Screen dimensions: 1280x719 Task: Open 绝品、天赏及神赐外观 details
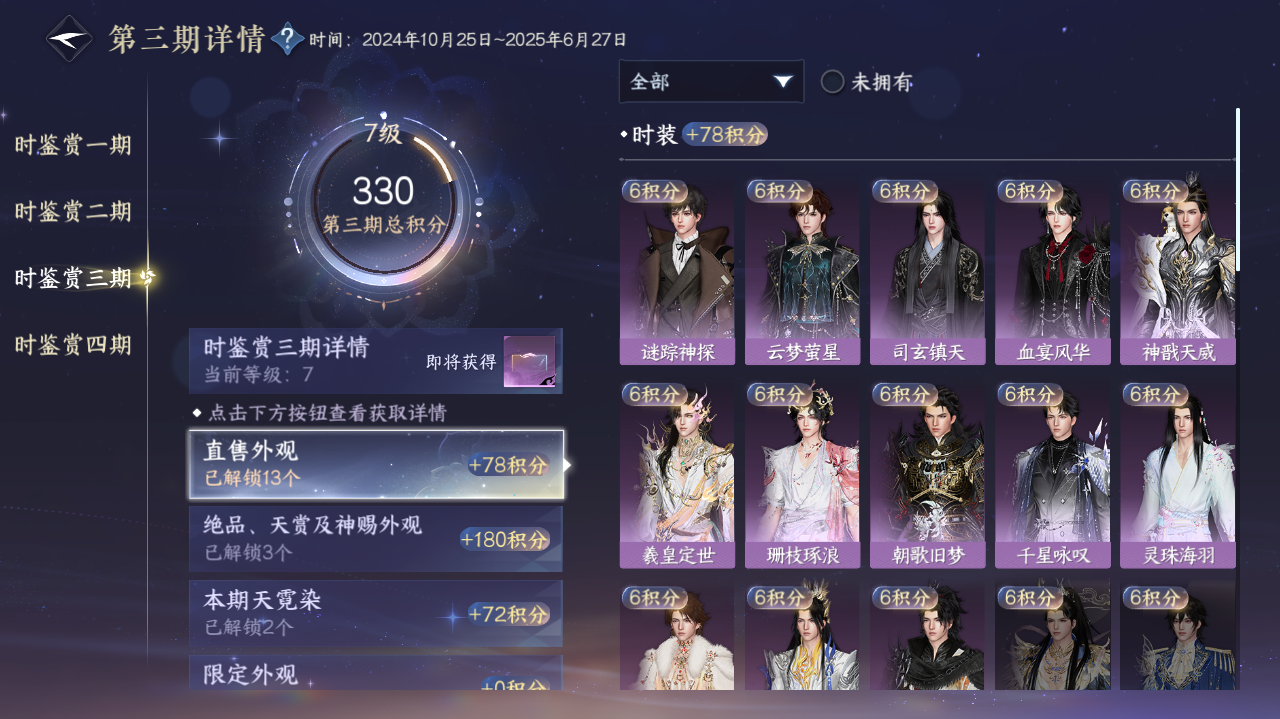click(376, 538)
